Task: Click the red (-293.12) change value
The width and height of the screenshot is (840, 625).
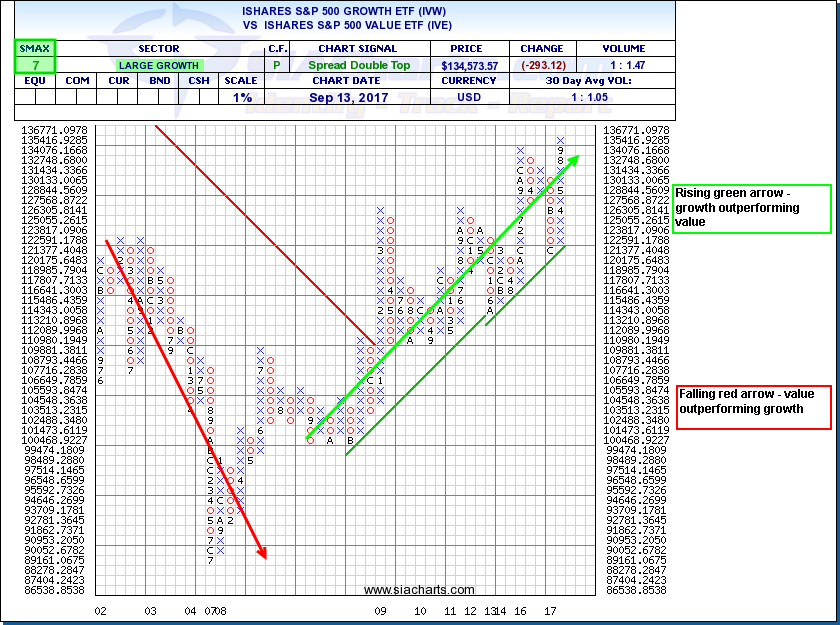Action: tap(542, 64)
